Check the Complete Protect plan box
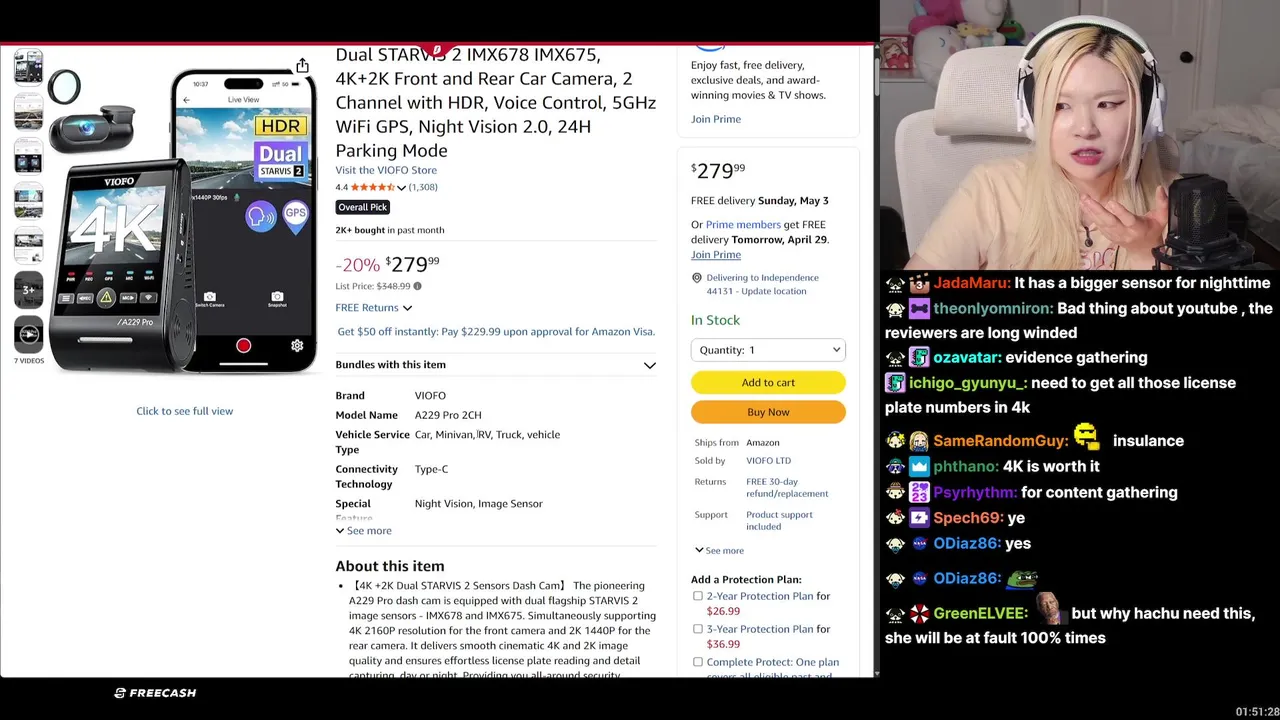The width and height of the screenshot is (1280, 720). 698,662
